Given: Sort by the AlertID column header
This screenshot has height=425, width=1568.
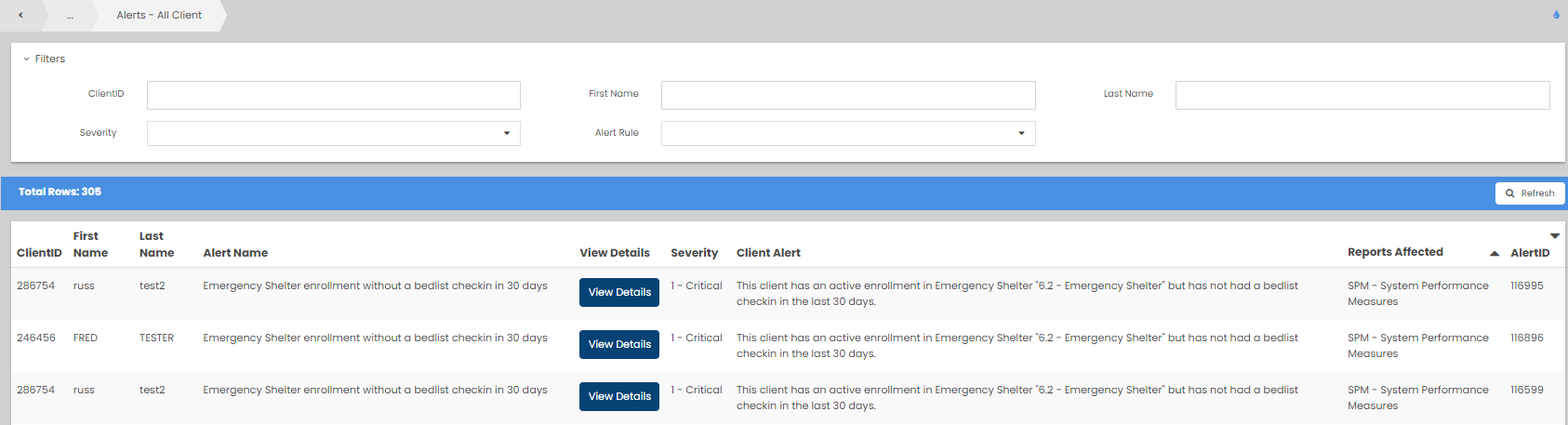Looking at the screenshot, I should pos(1530,253).
